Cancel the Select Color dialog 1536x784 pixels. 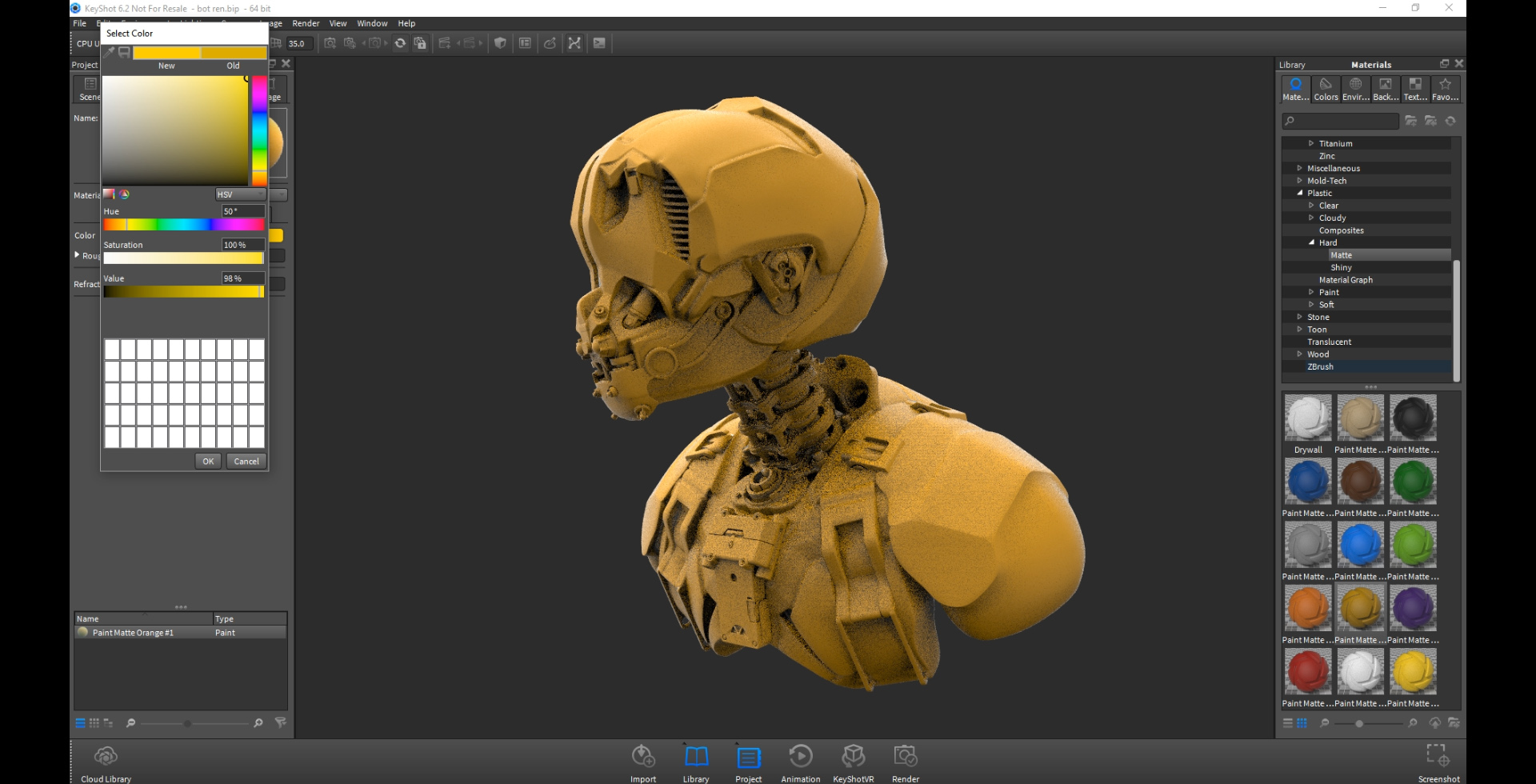point(246,461)
